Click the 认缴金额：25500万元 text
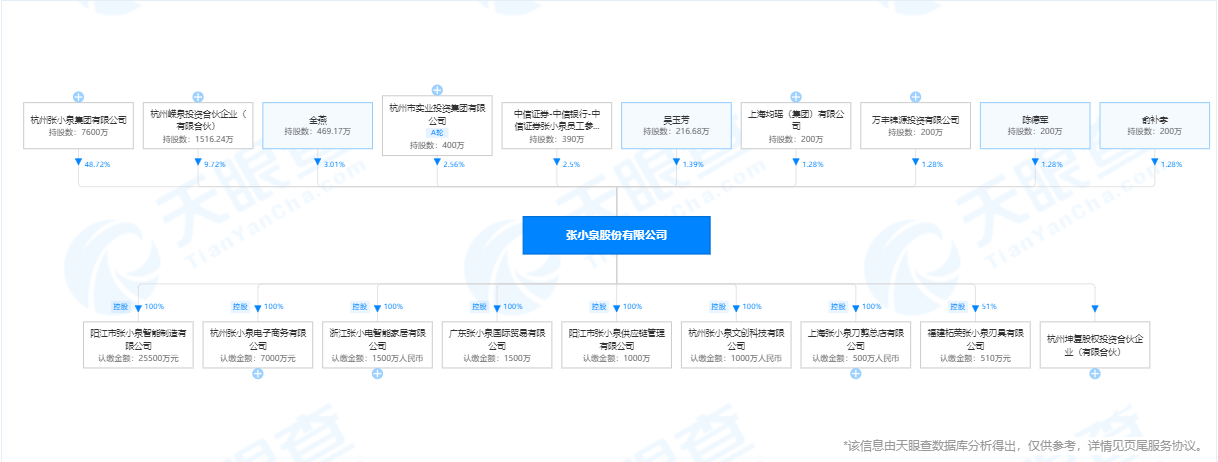This screenshot has height=462, width=1218. pyautogui.click(x=138, y=357)
